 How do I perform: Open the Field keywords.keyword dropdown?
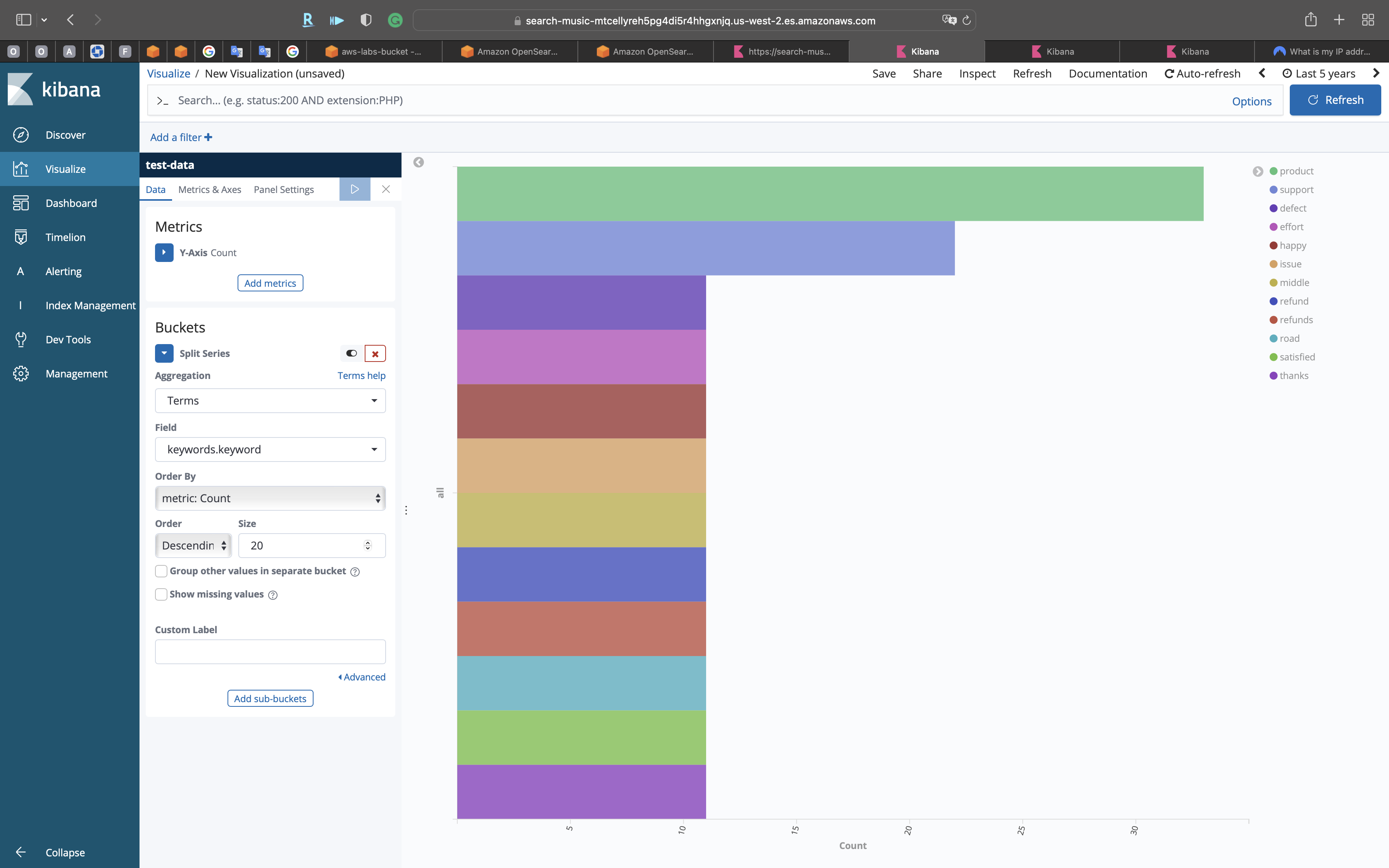(x=270, y=449)
